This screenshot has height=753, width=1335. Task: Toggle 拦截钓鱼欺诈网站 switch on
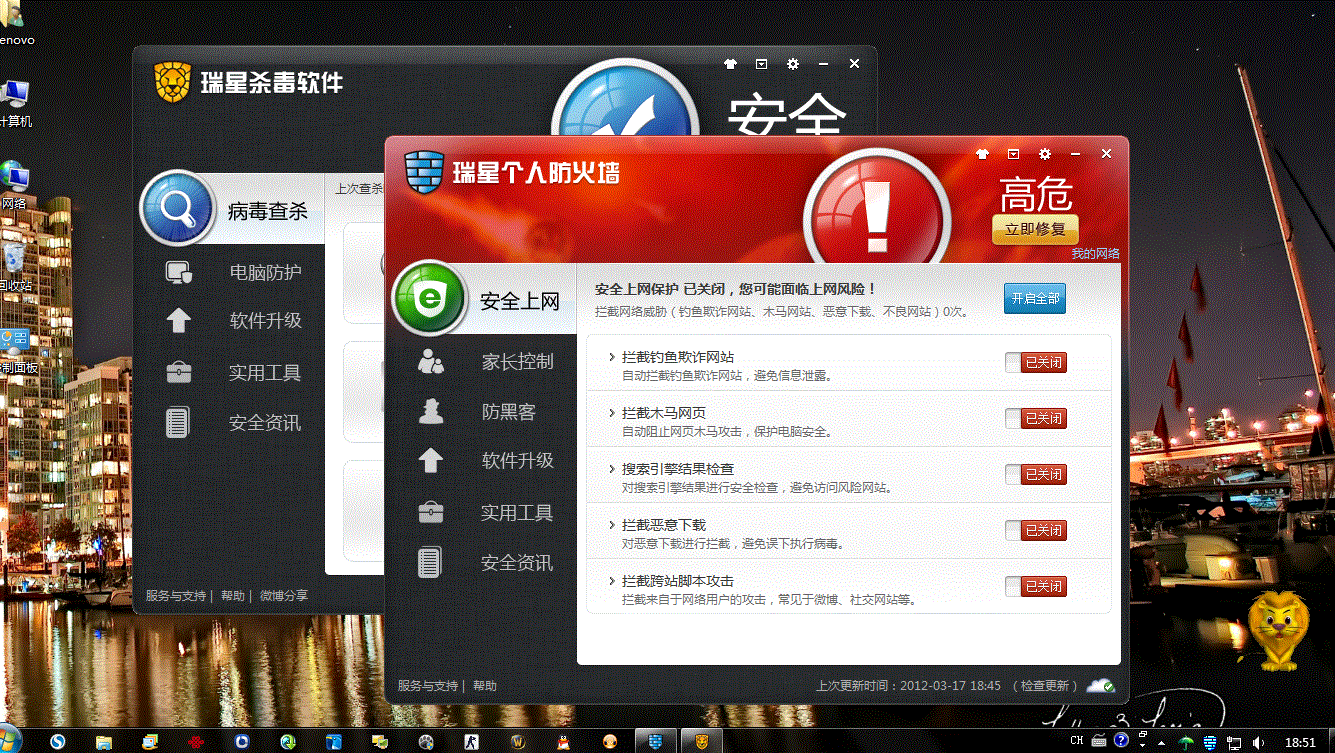click(x=1036, y=362)
